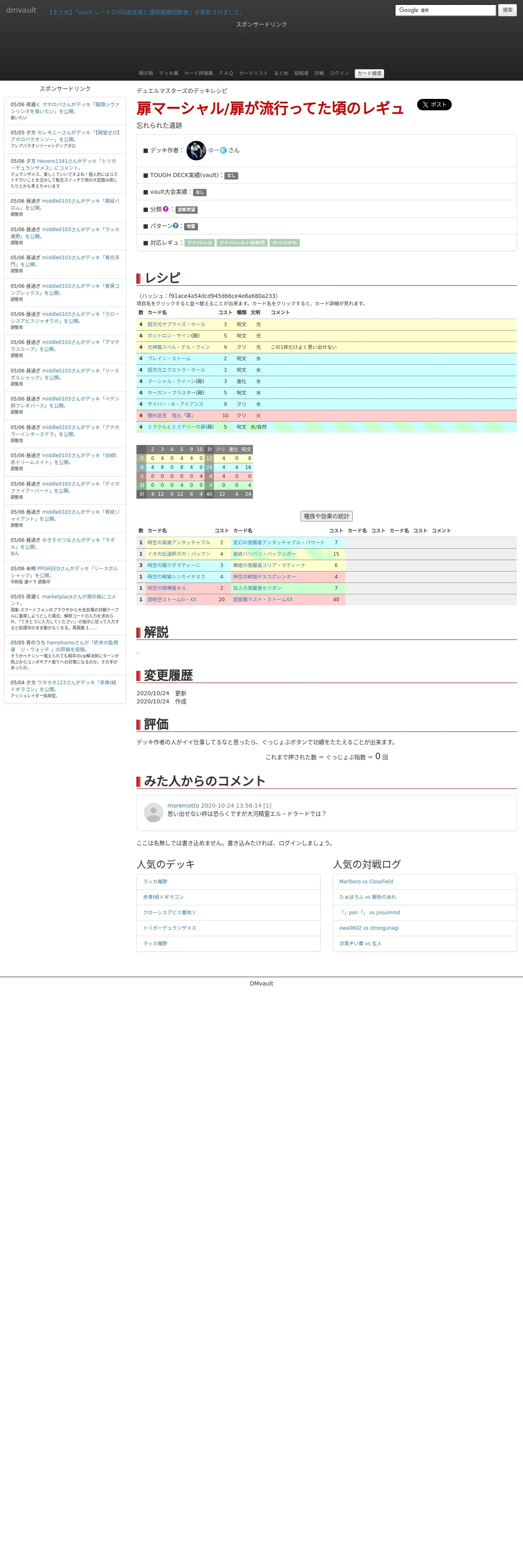Open card サイバー・A・アイアンズ
Screen dimensions: 523x1568
pyautogui.click(x=175, y=404)
